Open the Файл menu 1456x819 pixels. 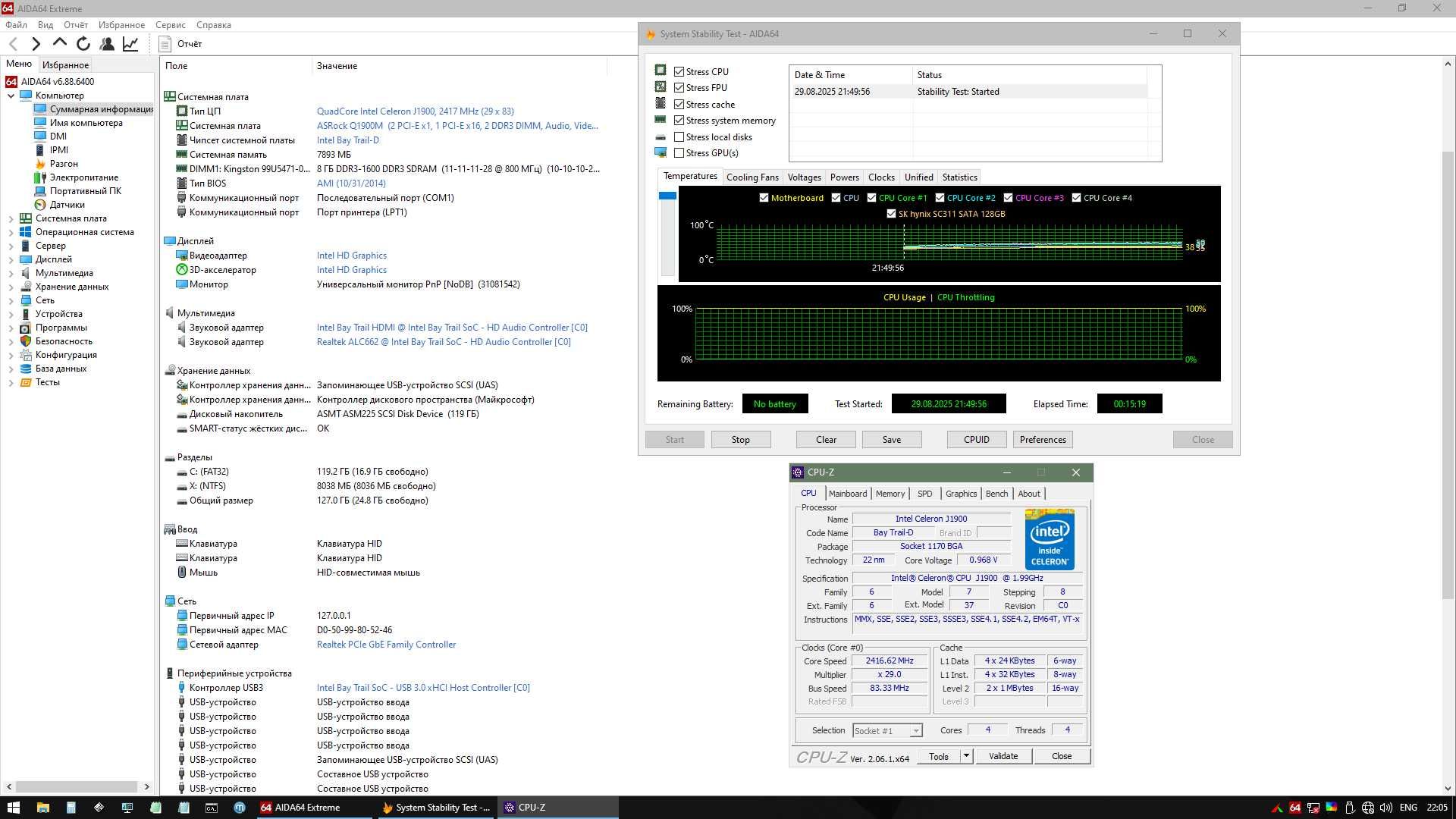tap(16, 25)
